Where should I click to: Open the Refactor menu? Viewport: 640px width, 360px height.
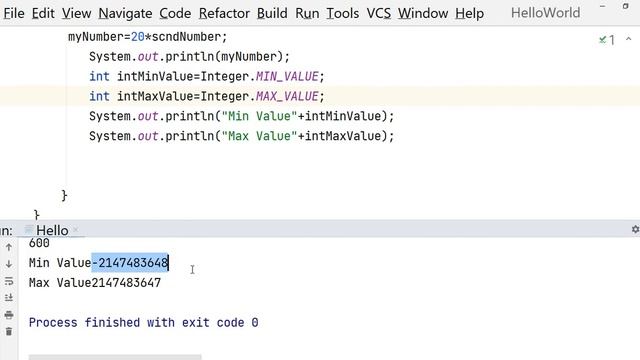[224, 13]
